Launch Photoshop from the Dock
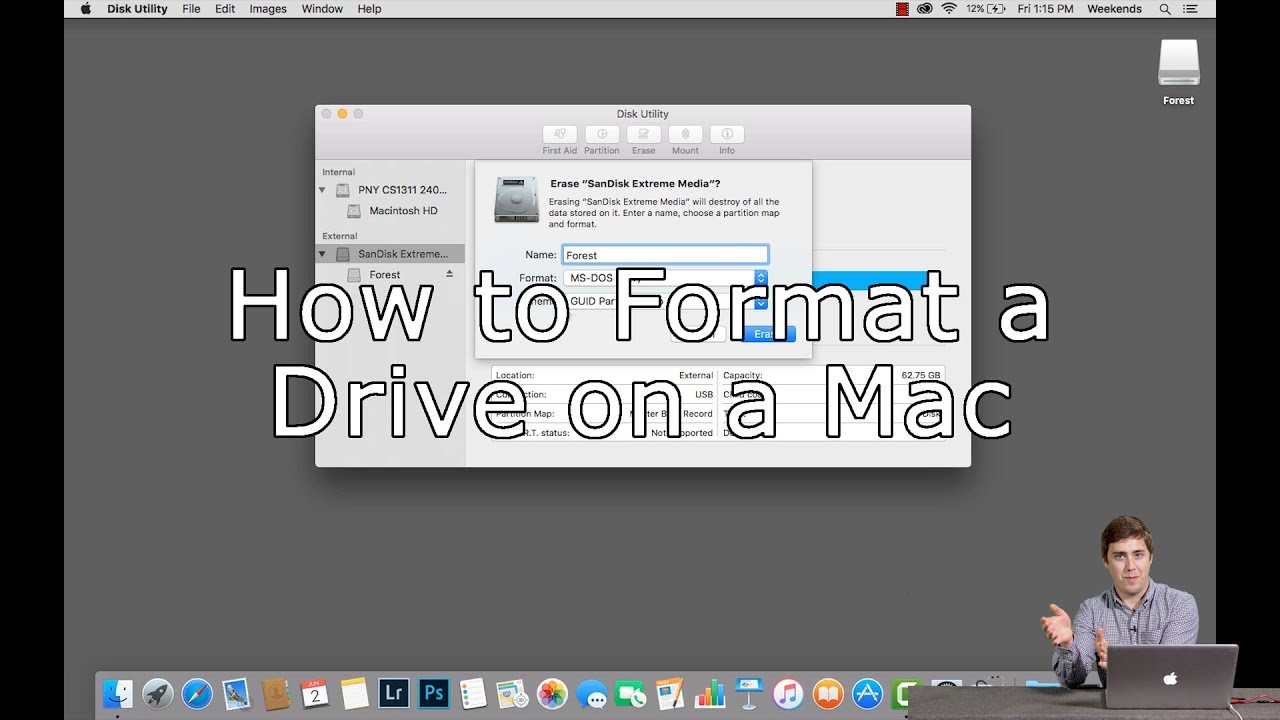The width and height of the screenshot is (1280, 720). coord(434,694)
